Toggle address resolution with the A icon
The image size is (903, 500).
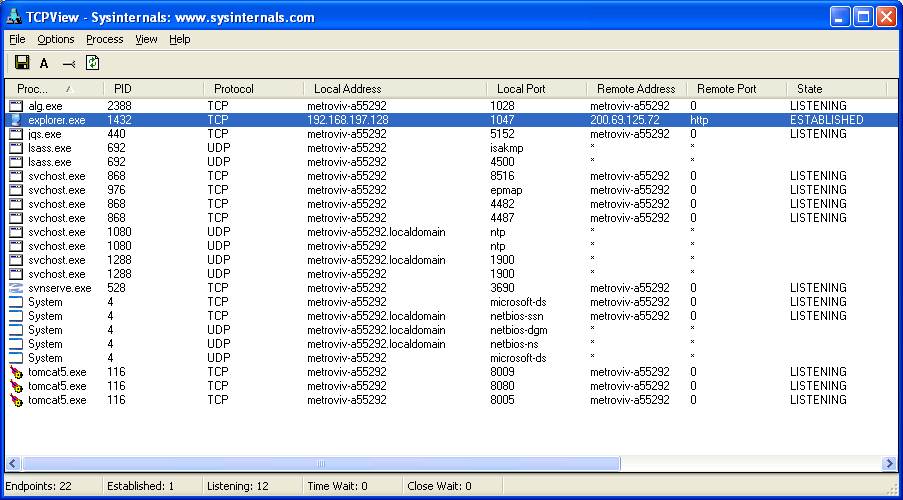[x=44, y=63]
